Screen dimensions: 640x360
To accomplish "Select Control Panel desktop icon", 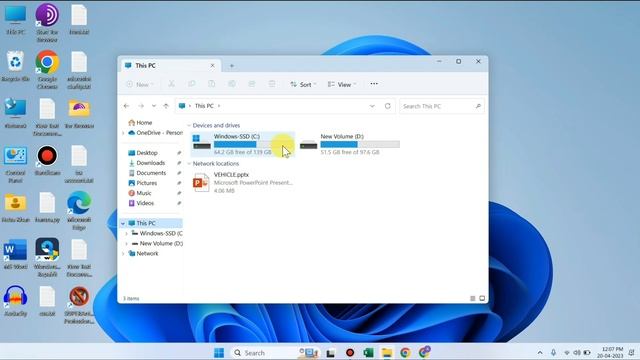I will 16,164.
